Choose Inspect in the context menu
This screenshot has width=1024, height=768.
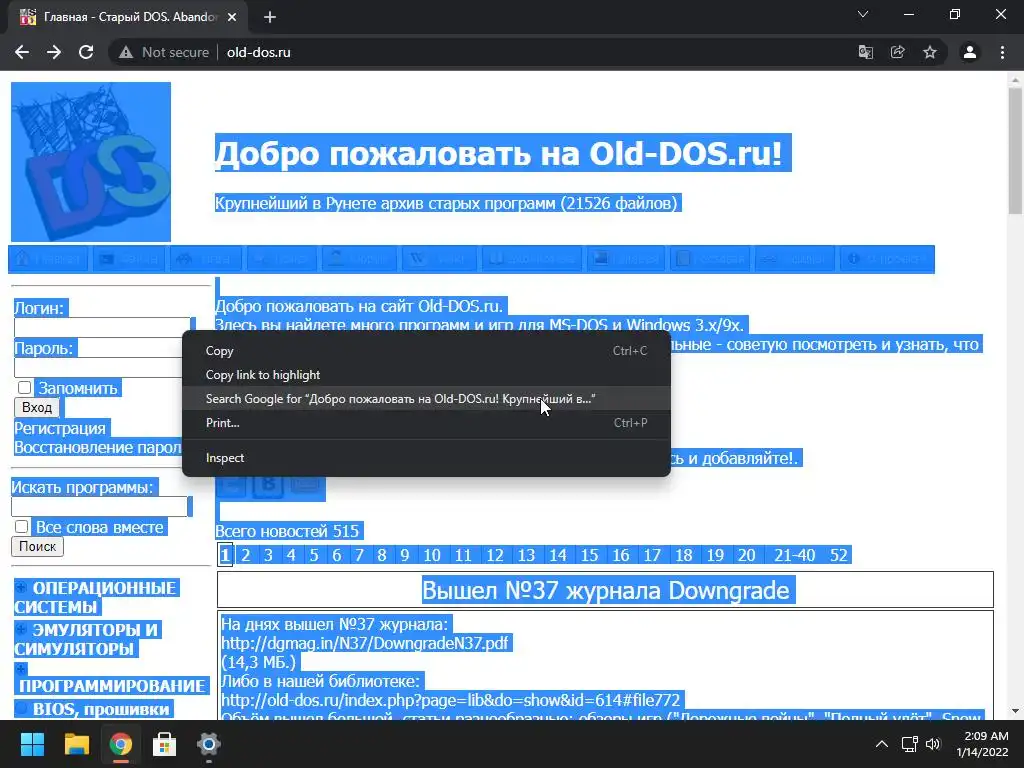tap(426, 458)
